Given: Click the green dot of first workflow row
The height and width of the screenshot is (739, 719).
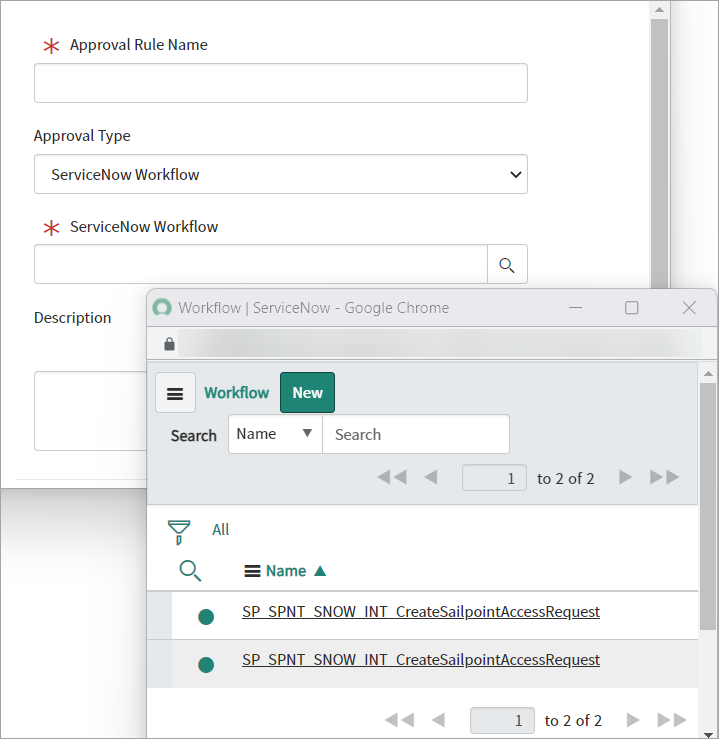Looking at the screenshot, I should tap(206, 616).
